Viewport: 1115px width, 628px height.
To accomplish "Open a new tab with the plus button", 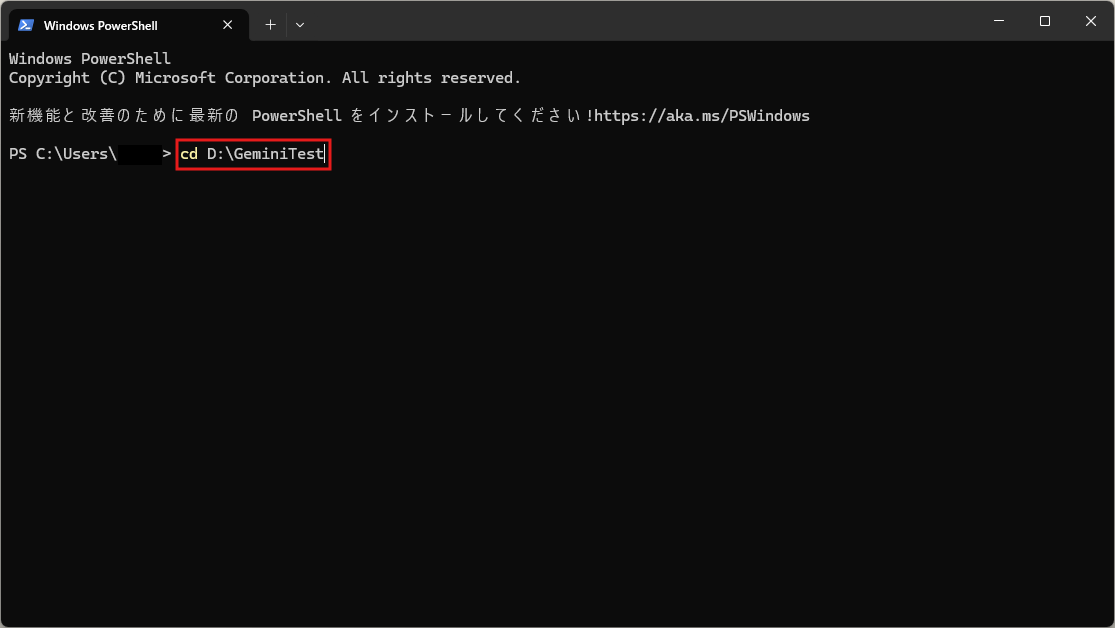I will point(270,25).
